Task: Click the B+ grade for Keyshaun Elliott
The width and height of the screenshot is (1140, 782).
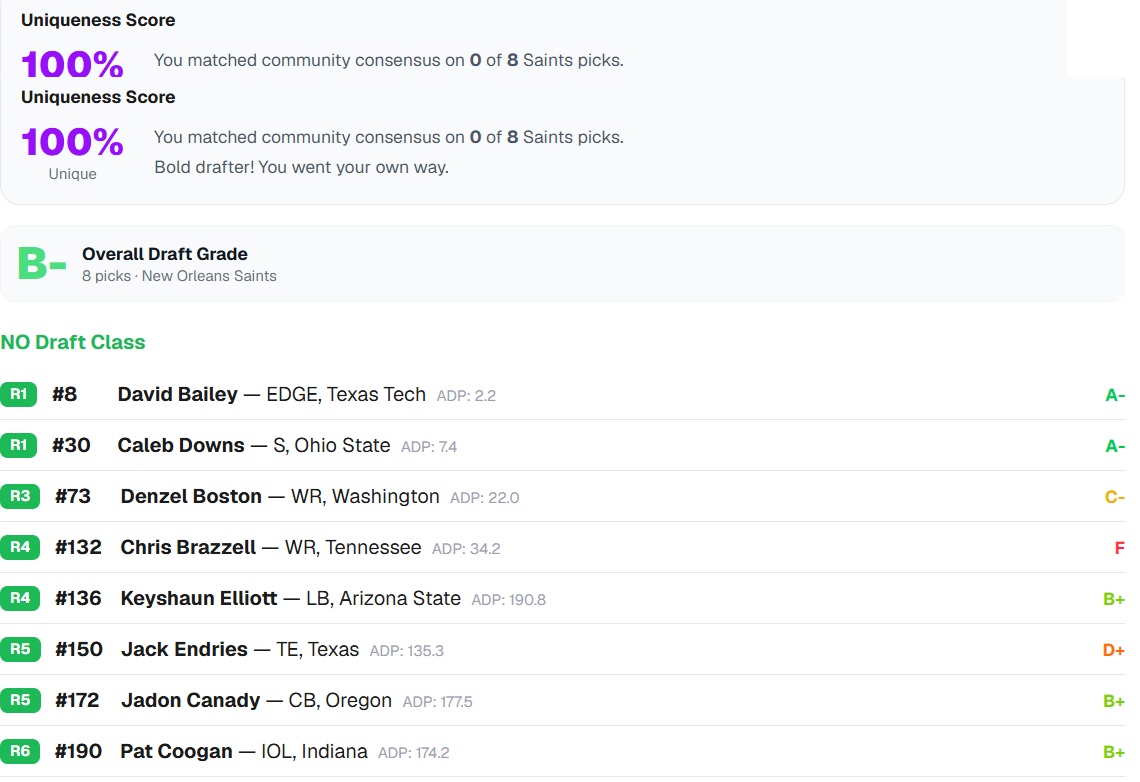Action: click(x=1114, y=598)
